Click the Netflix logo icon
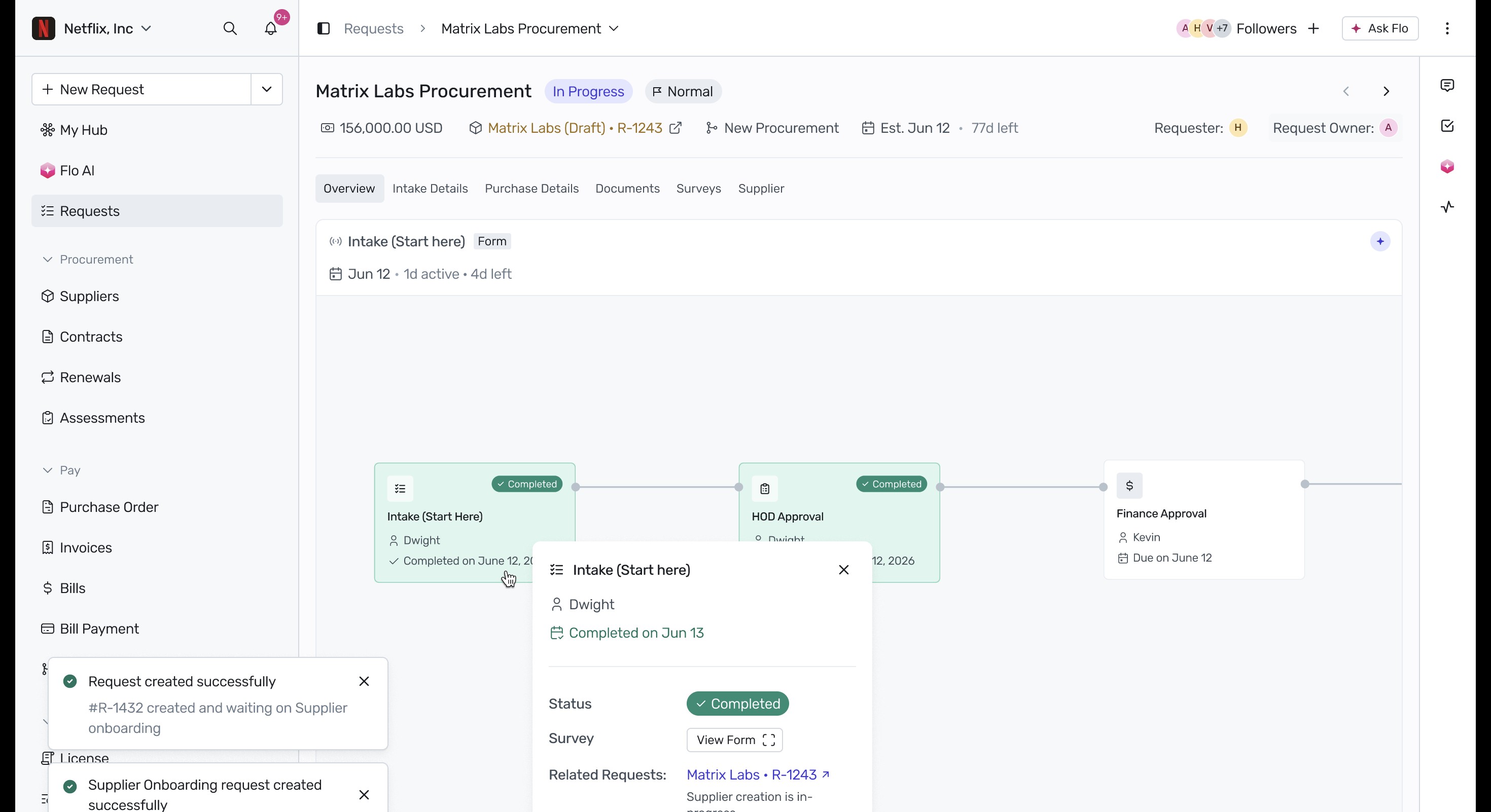This screenshot has height=812, width=1491. coord(44,28)
